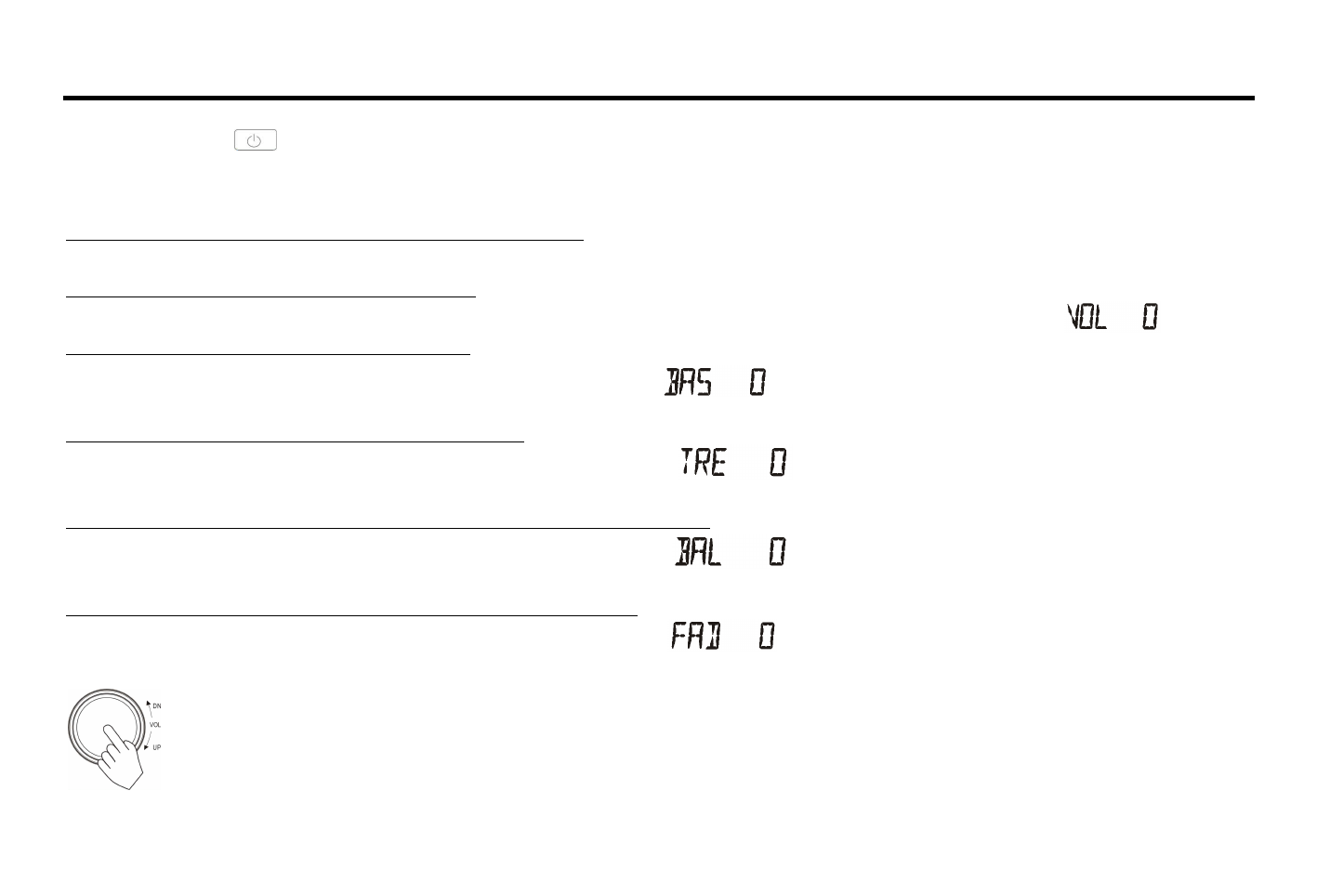Click the DN arrowhead beside the knob
This screenshot has height=896, width=1317.
point(147,701)
